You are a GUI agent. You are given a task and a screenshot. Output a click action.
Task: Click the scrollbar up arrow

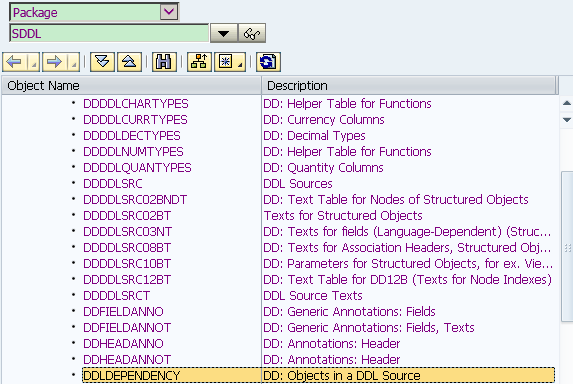(x=566, y=104)
